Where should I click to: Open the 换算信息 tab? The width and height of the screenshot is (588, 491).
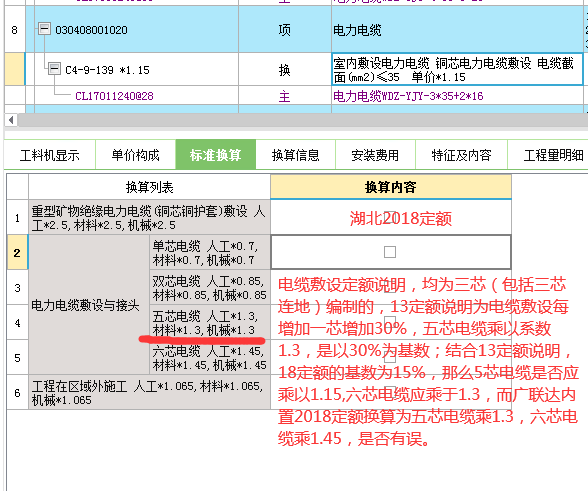tap(296, 155)
